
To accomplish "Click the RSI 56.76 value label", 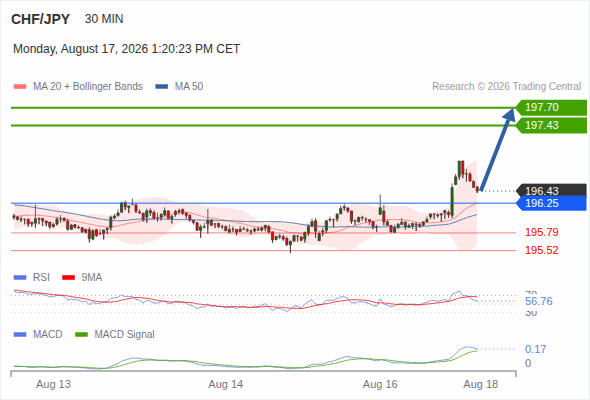I will point(539,301).
